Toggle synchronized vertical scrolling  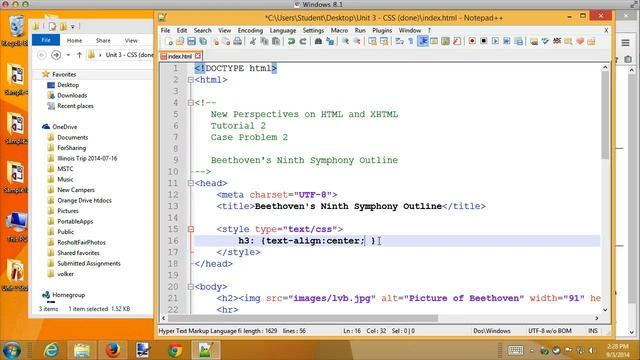[372, 41]
